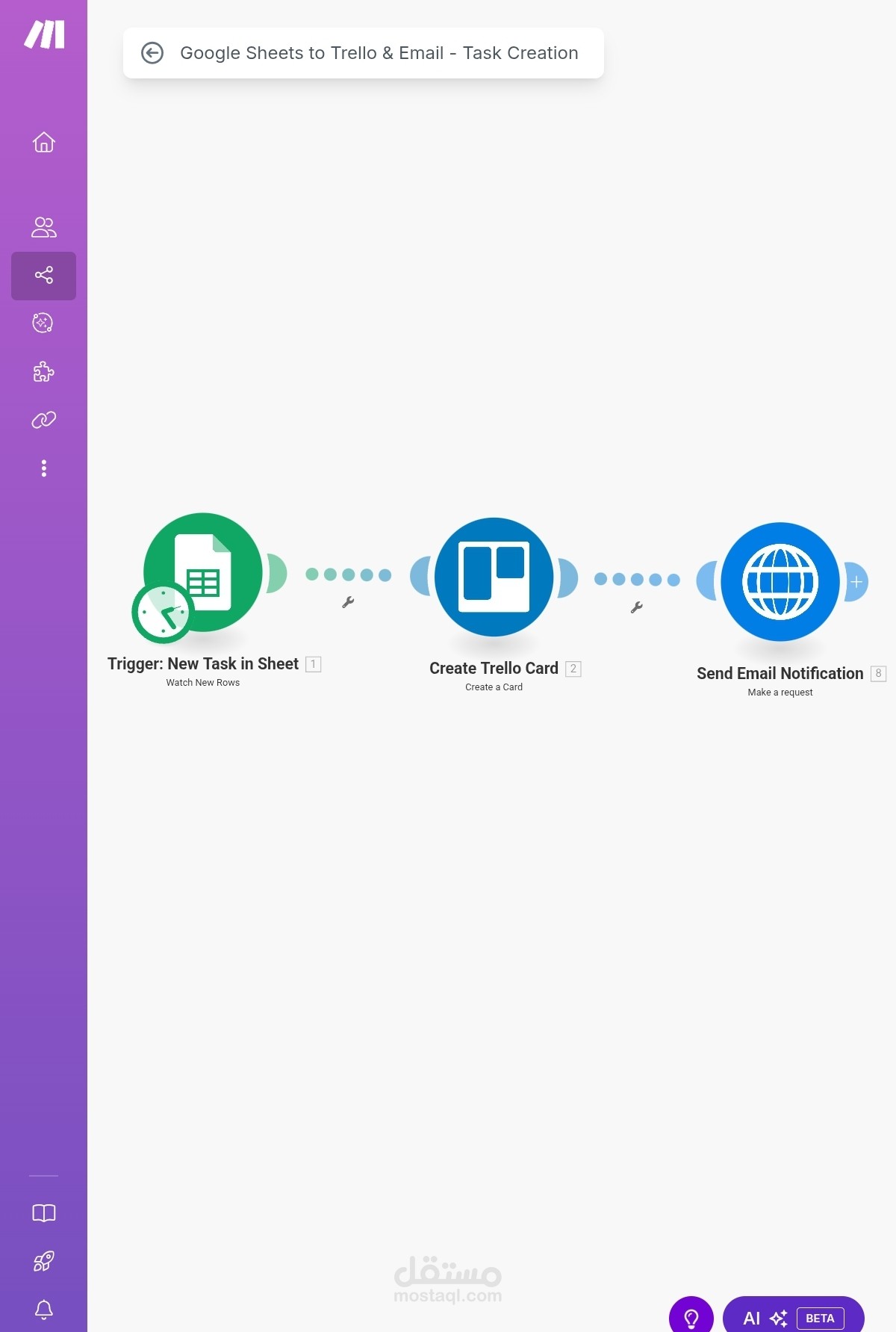Open the Trello Create a Card module

pos(494,577)
